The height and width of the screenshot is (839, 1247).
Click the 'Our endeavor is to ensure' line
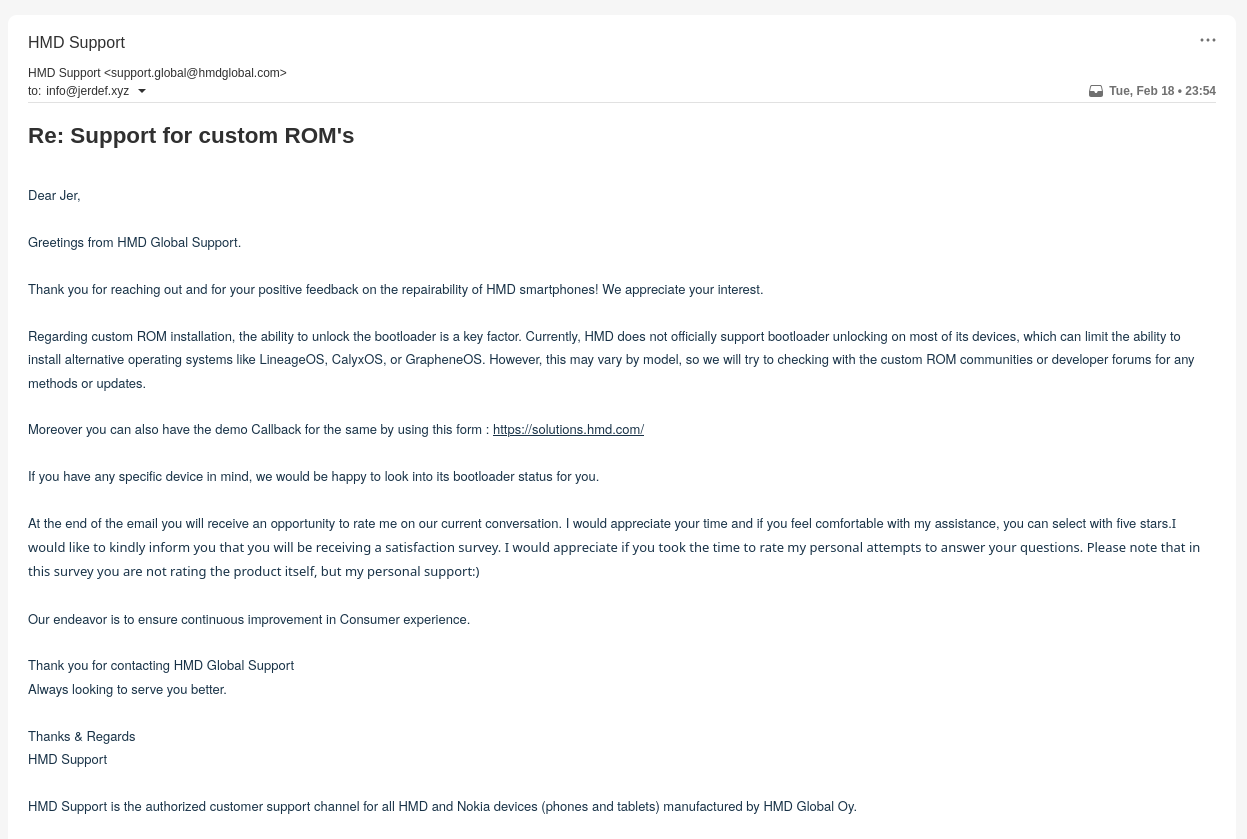[x=249, y=620]
